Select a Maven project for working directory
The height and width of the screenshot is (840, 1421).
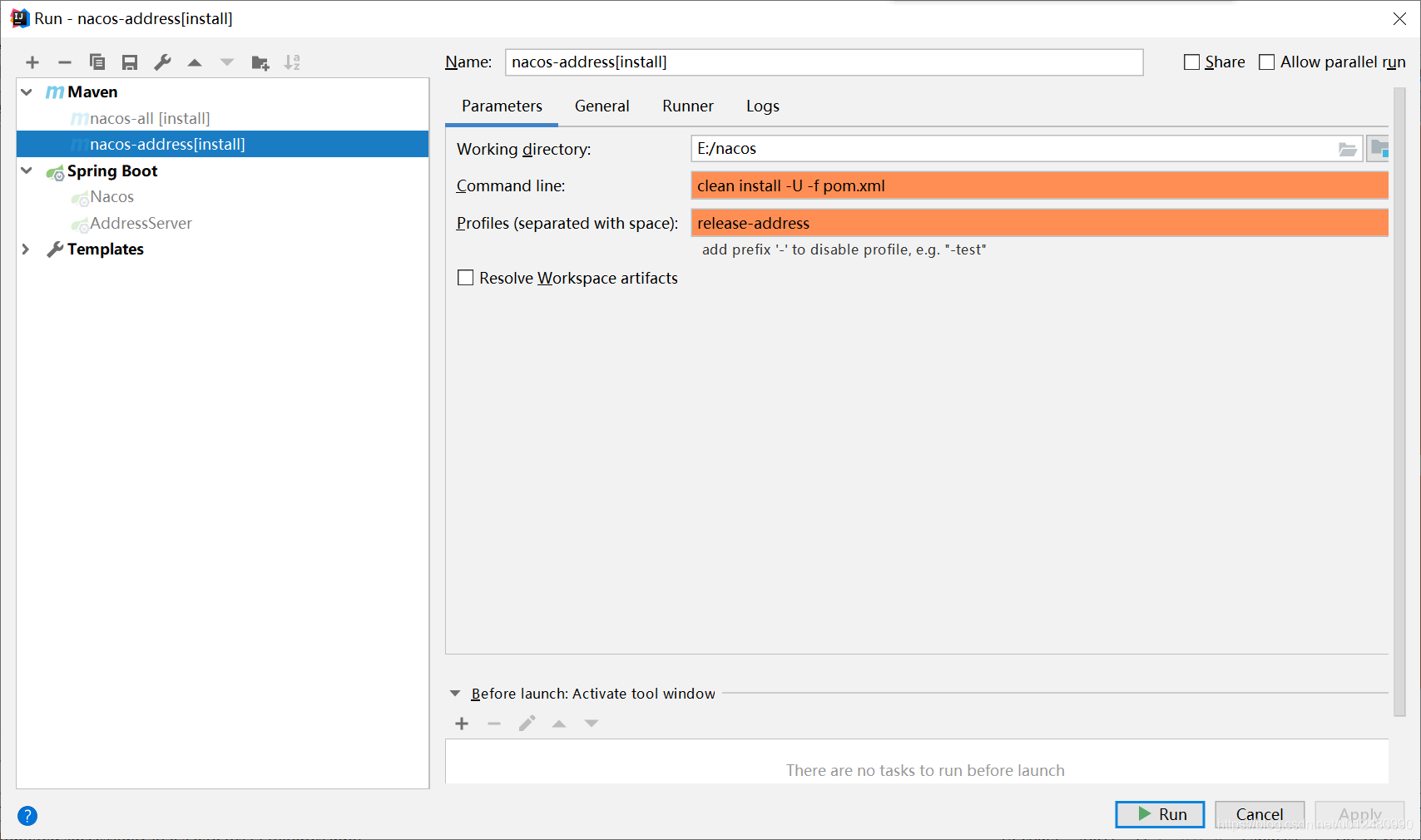click(1379, 149)
